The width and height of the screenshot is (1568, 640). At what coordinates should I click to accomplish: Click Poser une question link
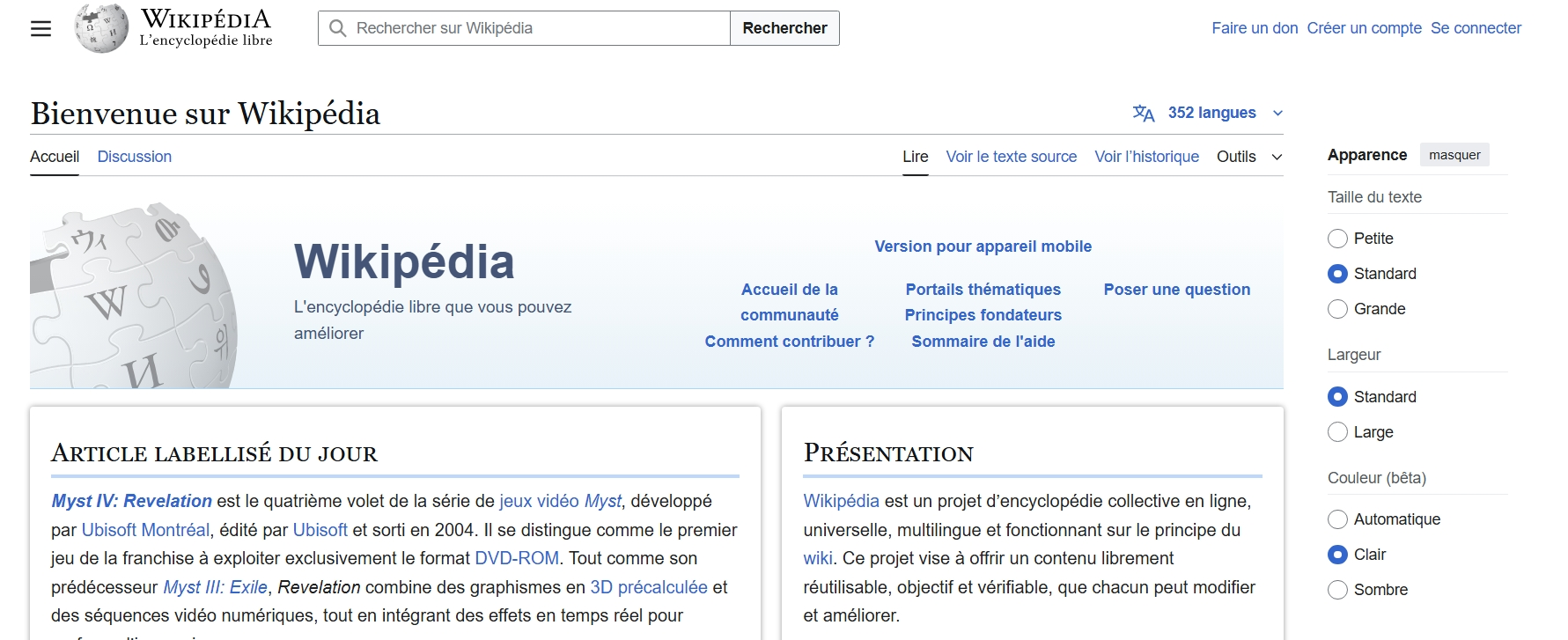1177,290
